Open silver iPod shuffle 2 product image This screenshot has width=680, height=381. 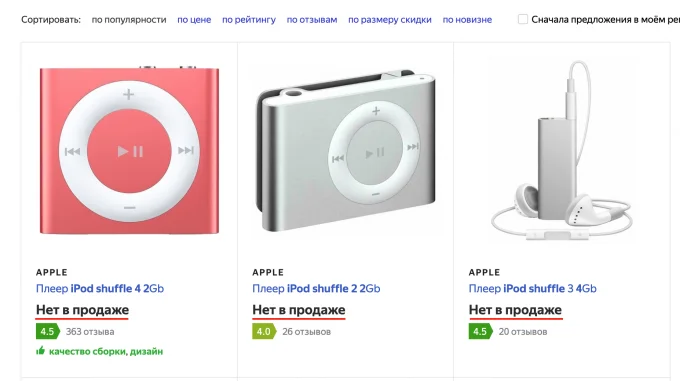pos(345,150)
